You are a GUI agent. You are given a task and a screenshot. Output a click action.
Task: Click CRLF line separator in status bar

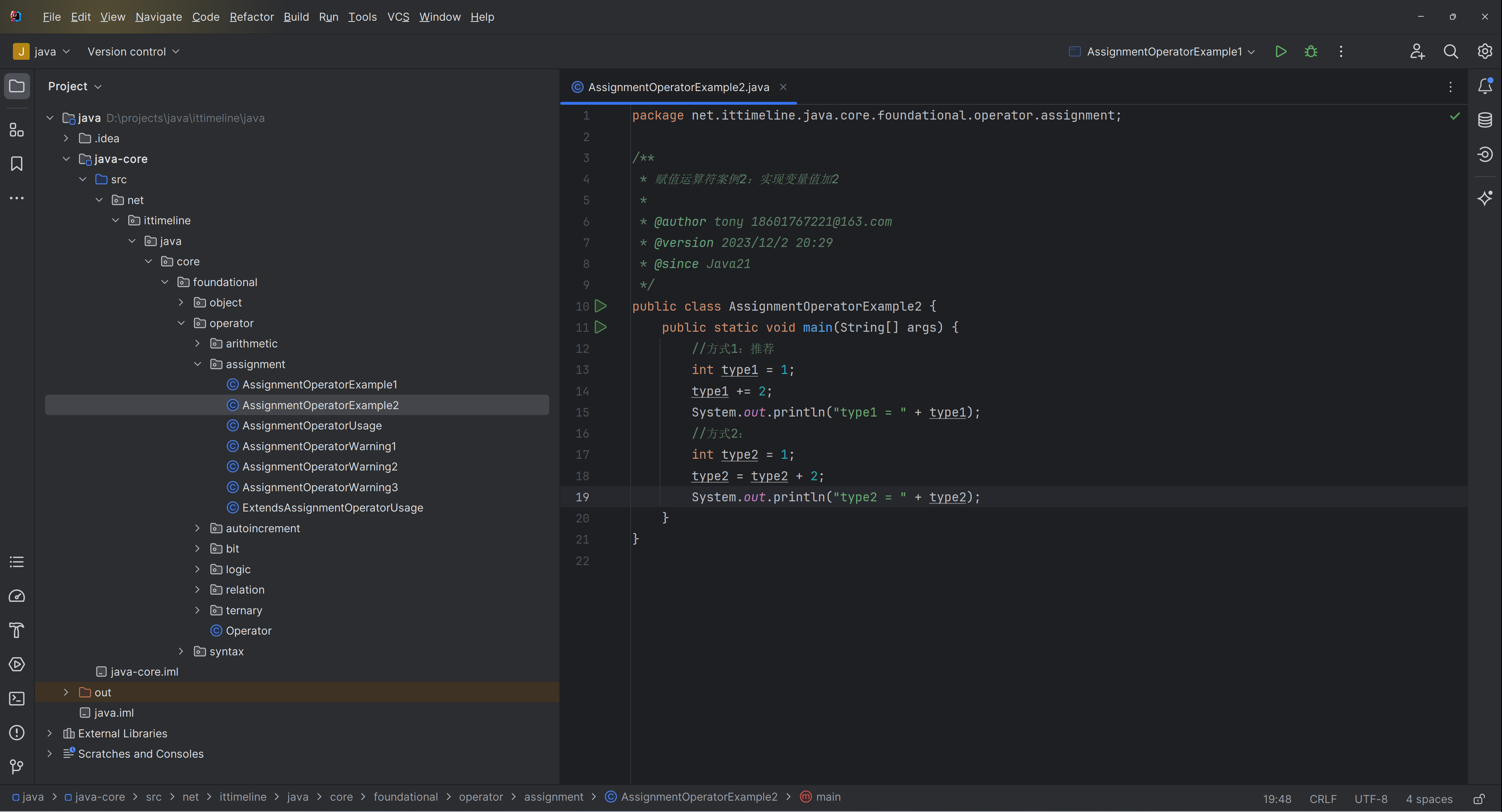(1323, 799)
